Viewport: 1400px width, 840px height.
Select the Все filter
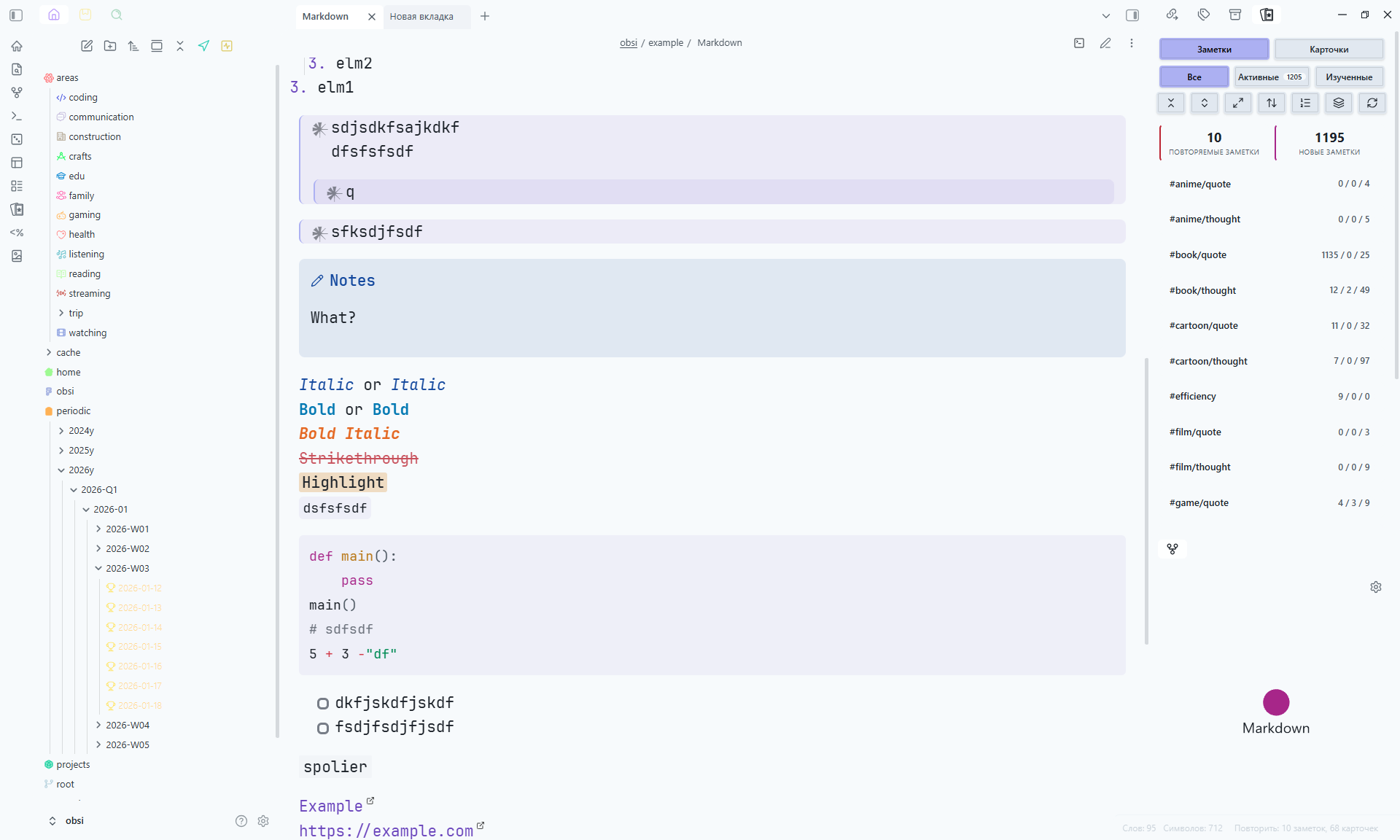[x=1194, y=77]
